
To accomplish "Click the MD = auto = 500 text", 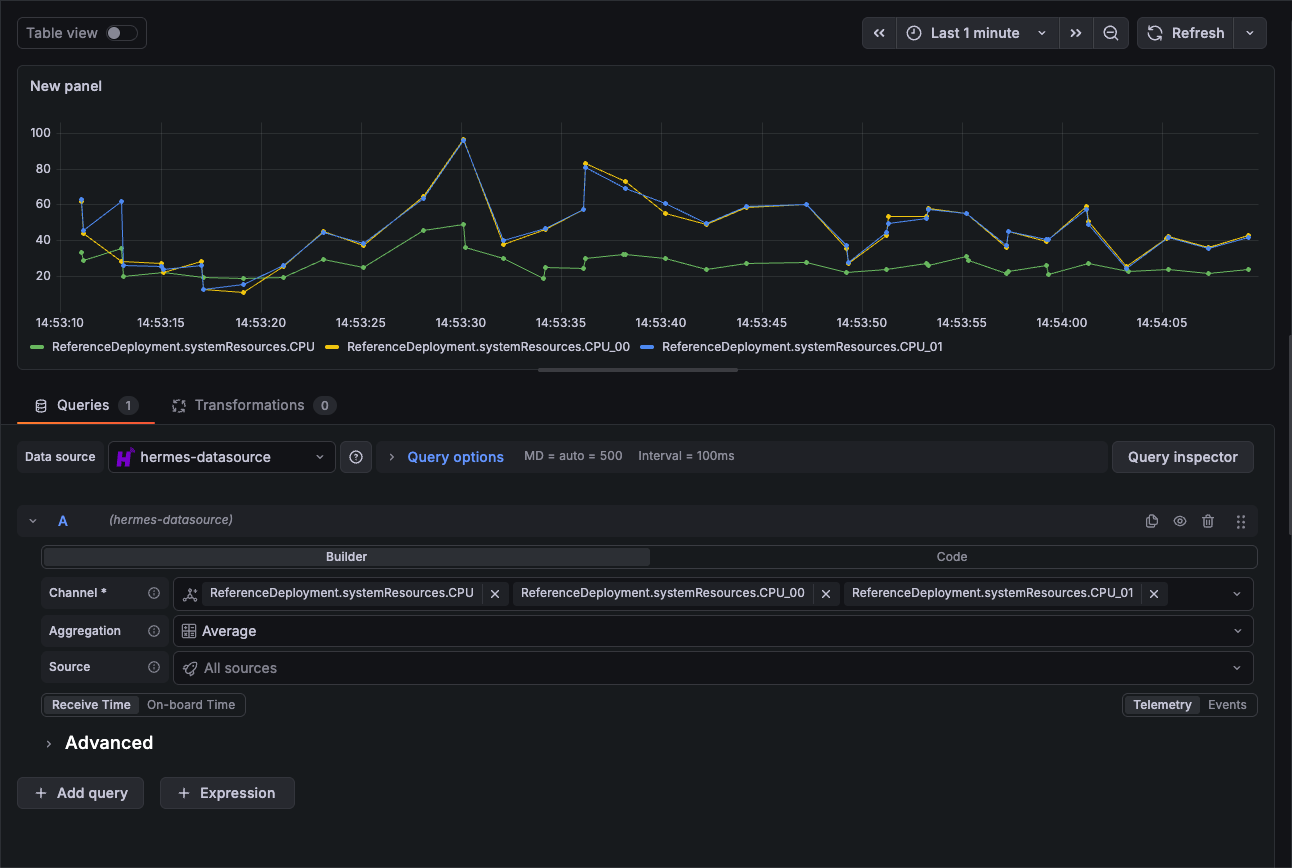I will 573,456.
